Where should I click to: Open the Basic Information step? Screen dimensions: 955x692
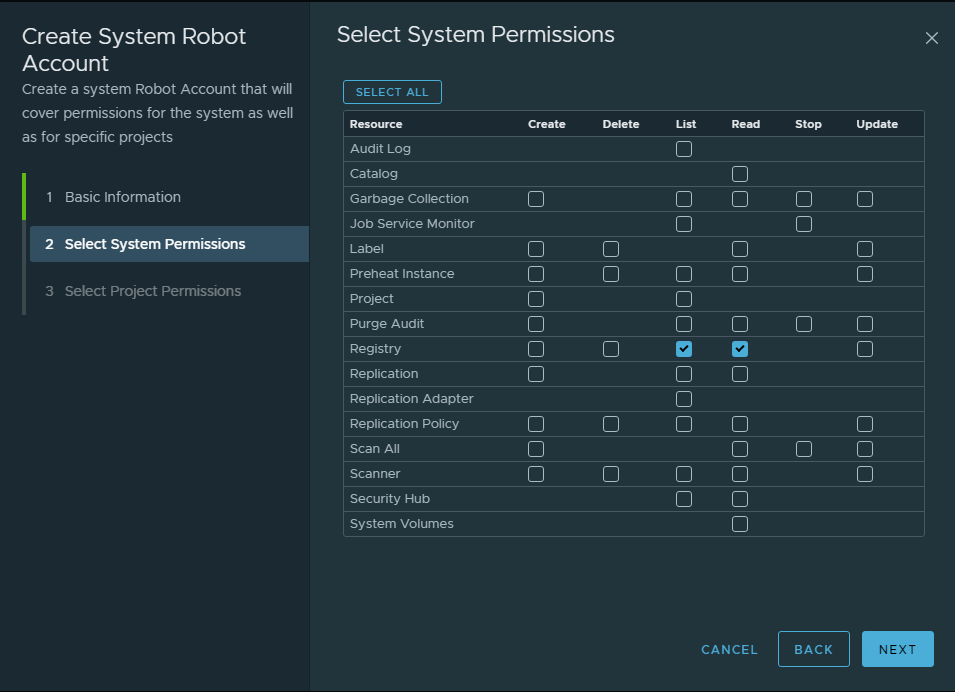(123, 197)
